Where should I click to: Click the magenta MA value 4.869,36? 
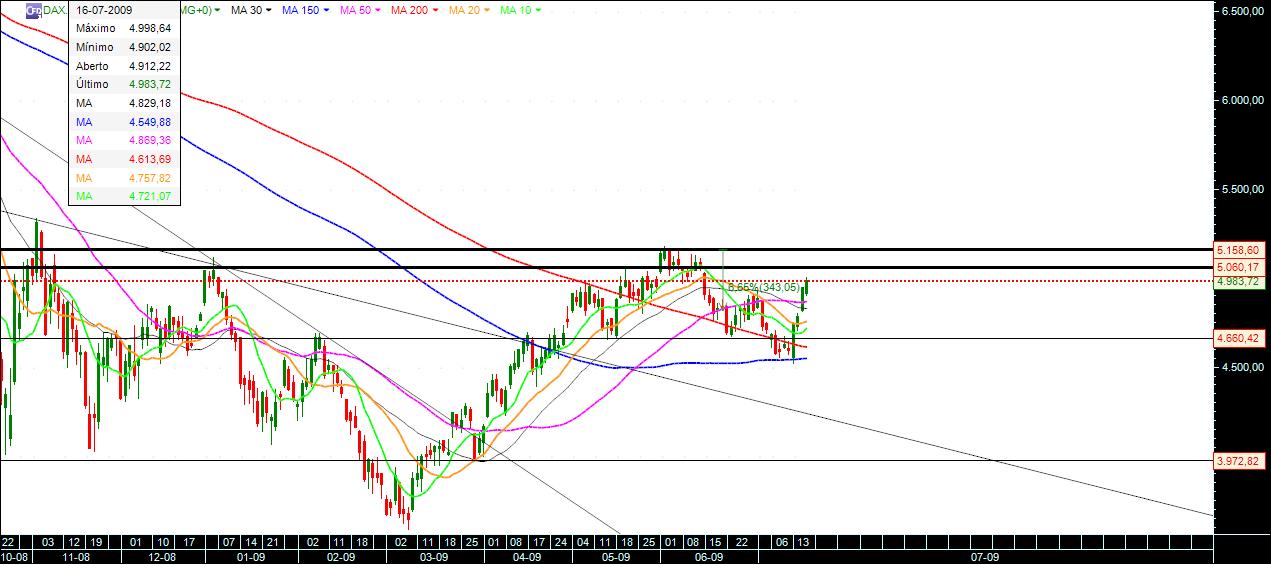click(150, 141)
